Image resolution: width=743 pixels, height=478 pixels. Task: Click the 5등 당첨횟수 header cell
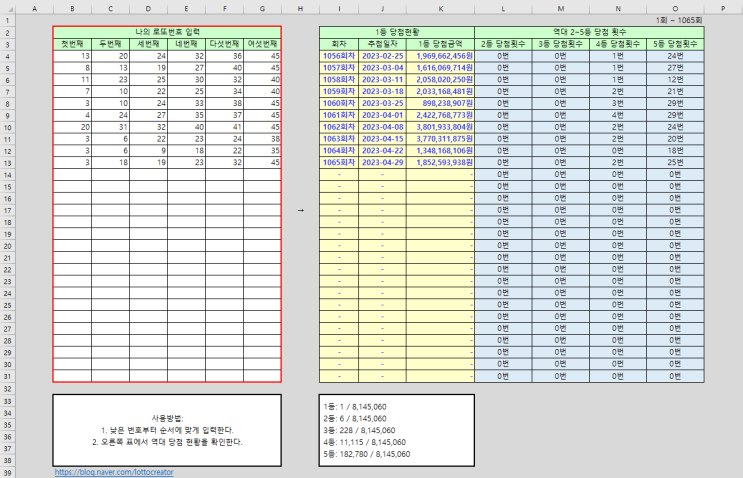(675, 44)
